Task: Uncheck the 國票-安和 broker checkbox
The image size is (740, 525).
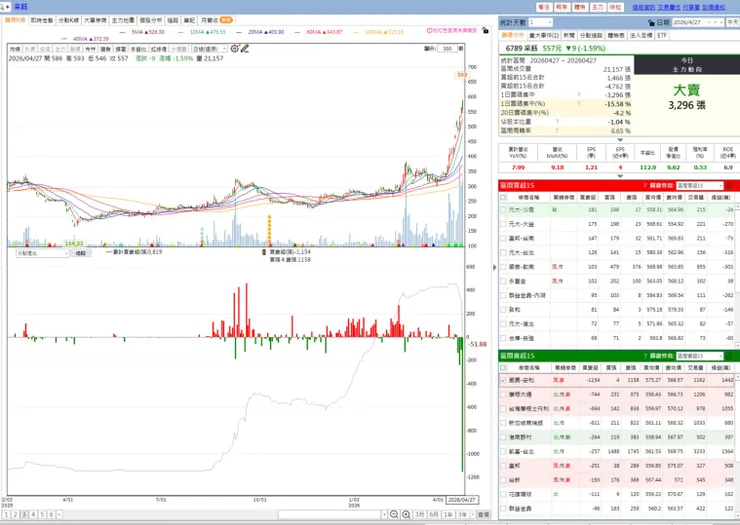Action: [503, 380]
